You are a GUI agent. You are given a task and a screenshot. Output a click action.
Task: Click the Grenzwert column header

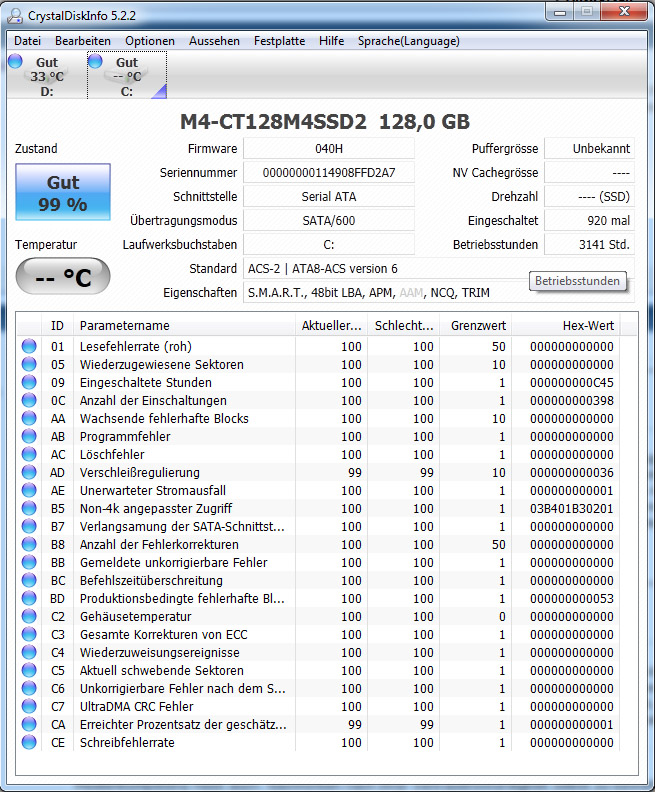click(x=476, y=325)
